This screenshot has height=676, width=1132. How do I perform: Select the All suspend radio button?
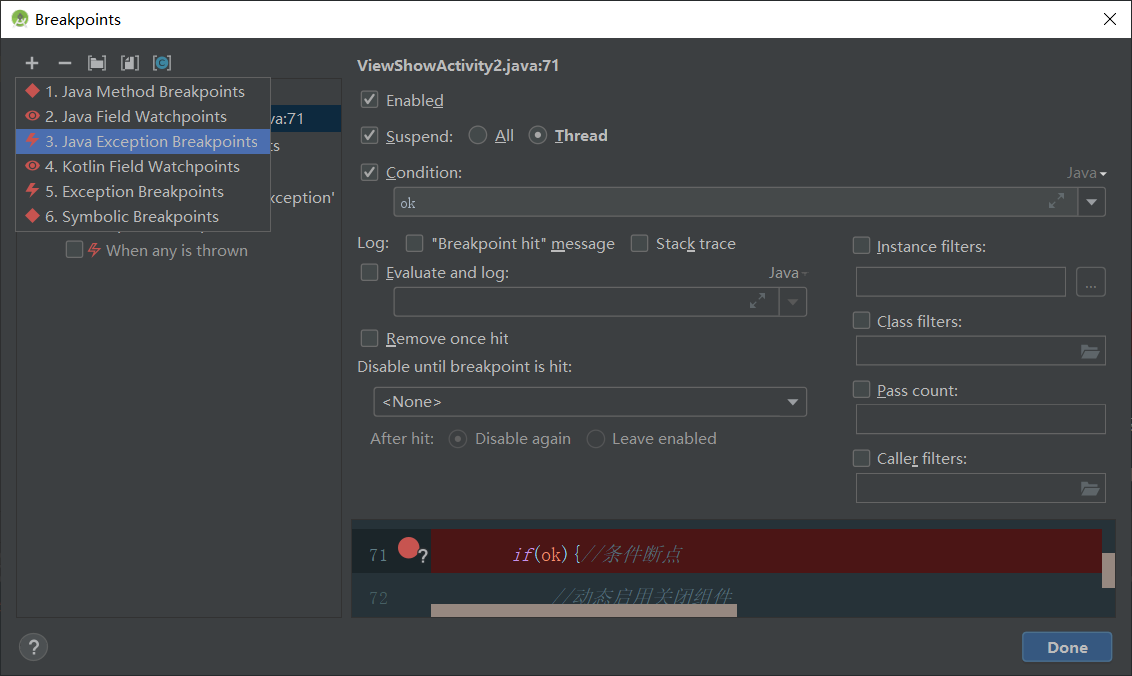click(477, 135)
